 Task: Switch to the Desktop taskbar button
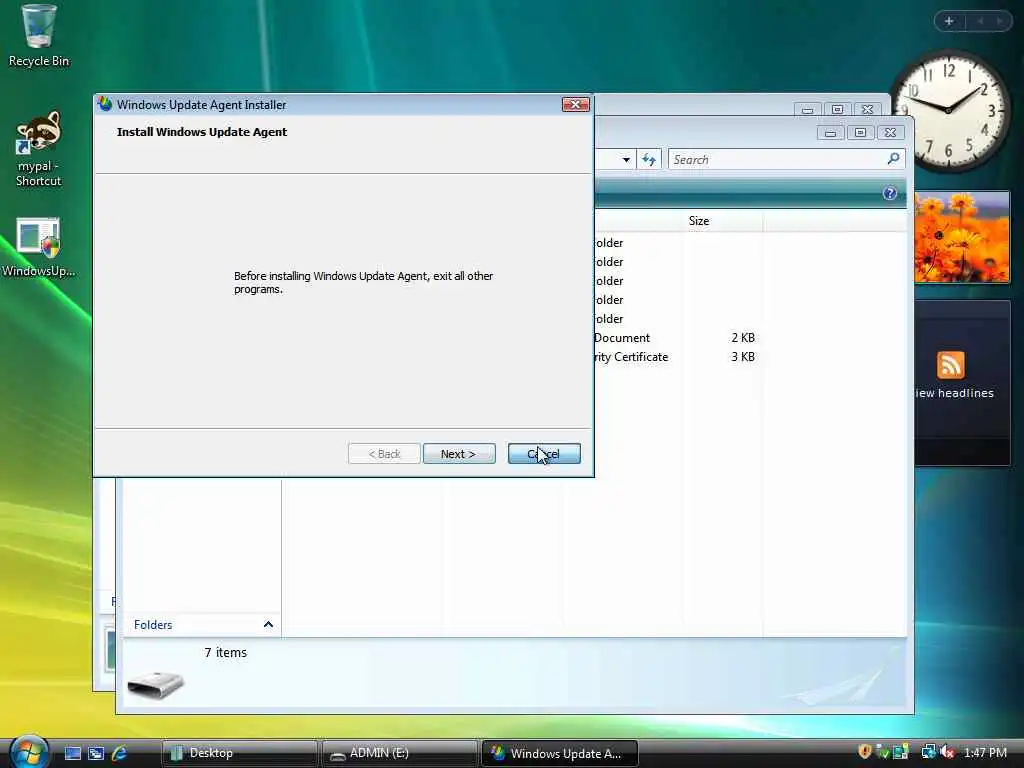pos(238,753)
